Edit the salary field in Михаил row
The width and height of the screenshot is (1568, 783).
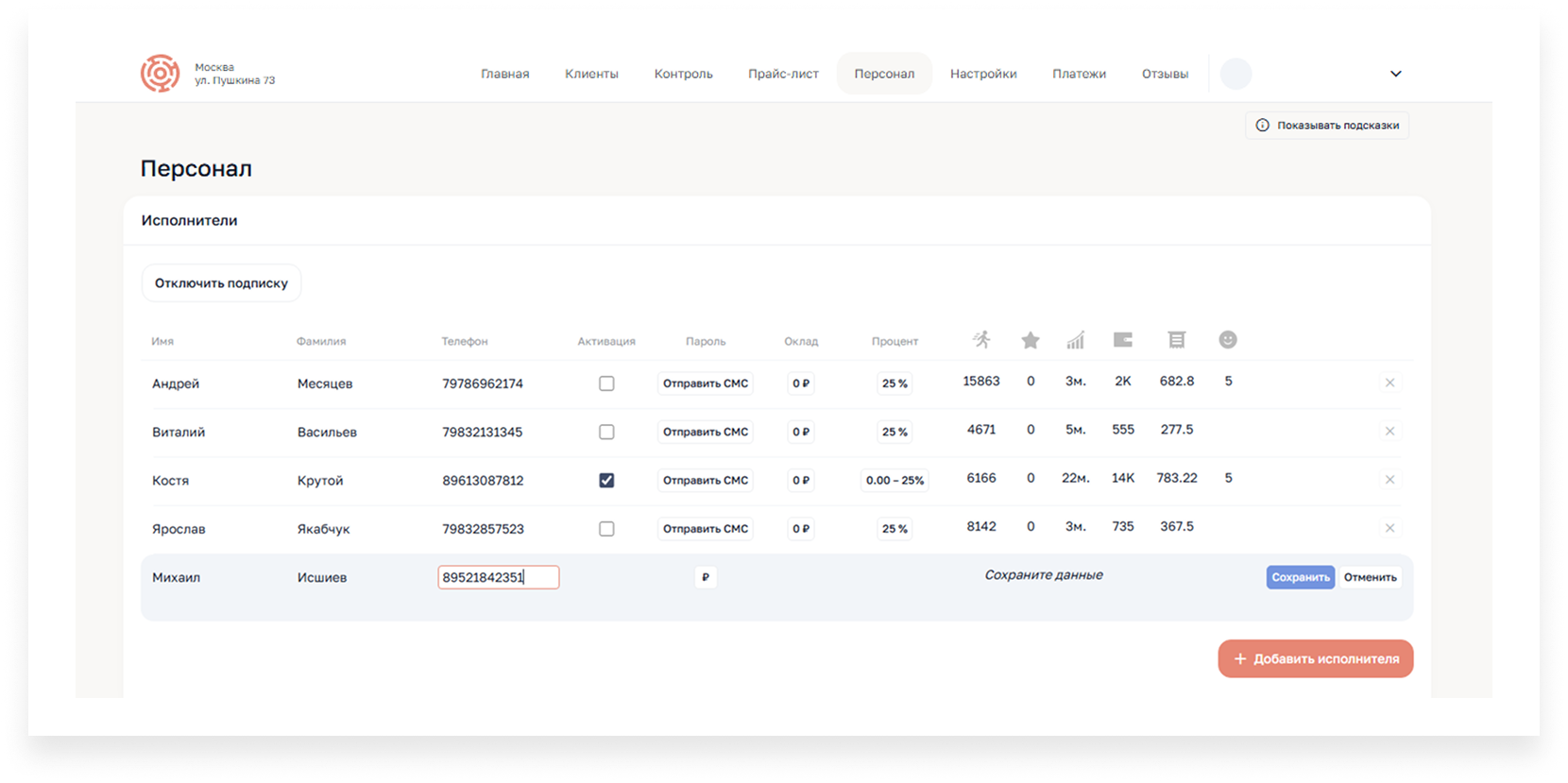pyautogui.click(x=706, y=577)
